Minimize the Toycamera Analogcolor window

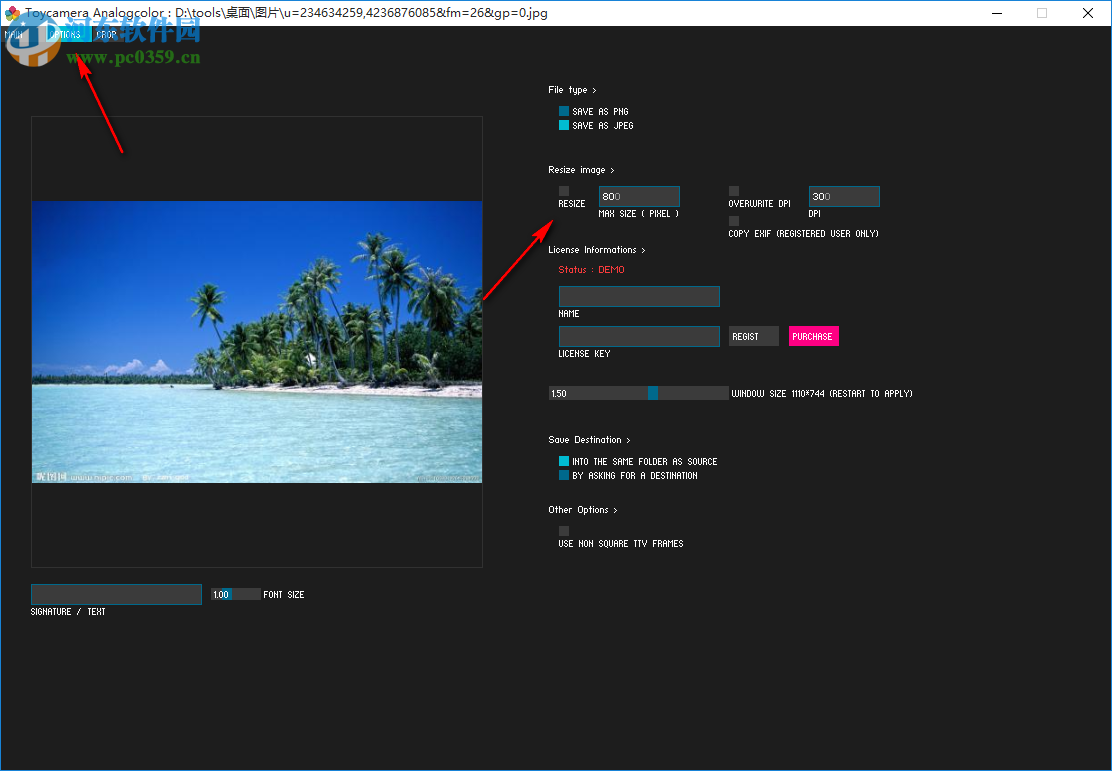point(997,13)
